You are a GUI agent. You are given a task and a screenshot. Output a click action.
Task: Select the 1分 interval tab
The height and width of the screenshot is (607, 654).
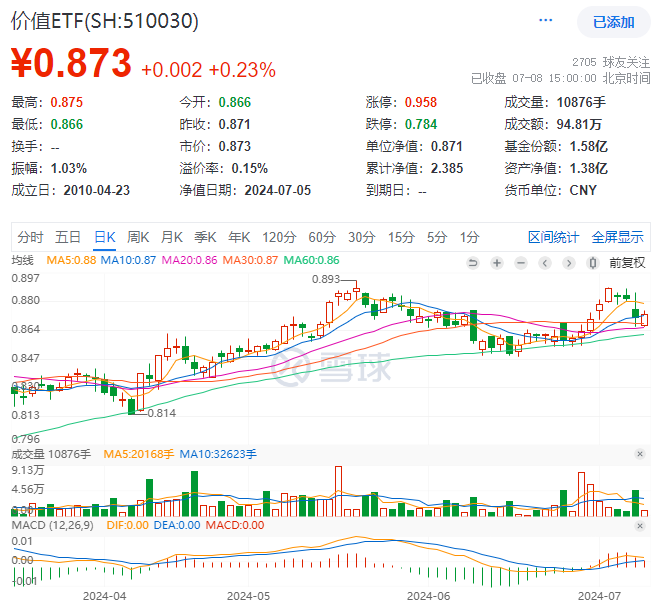click(x=470, y=237)
